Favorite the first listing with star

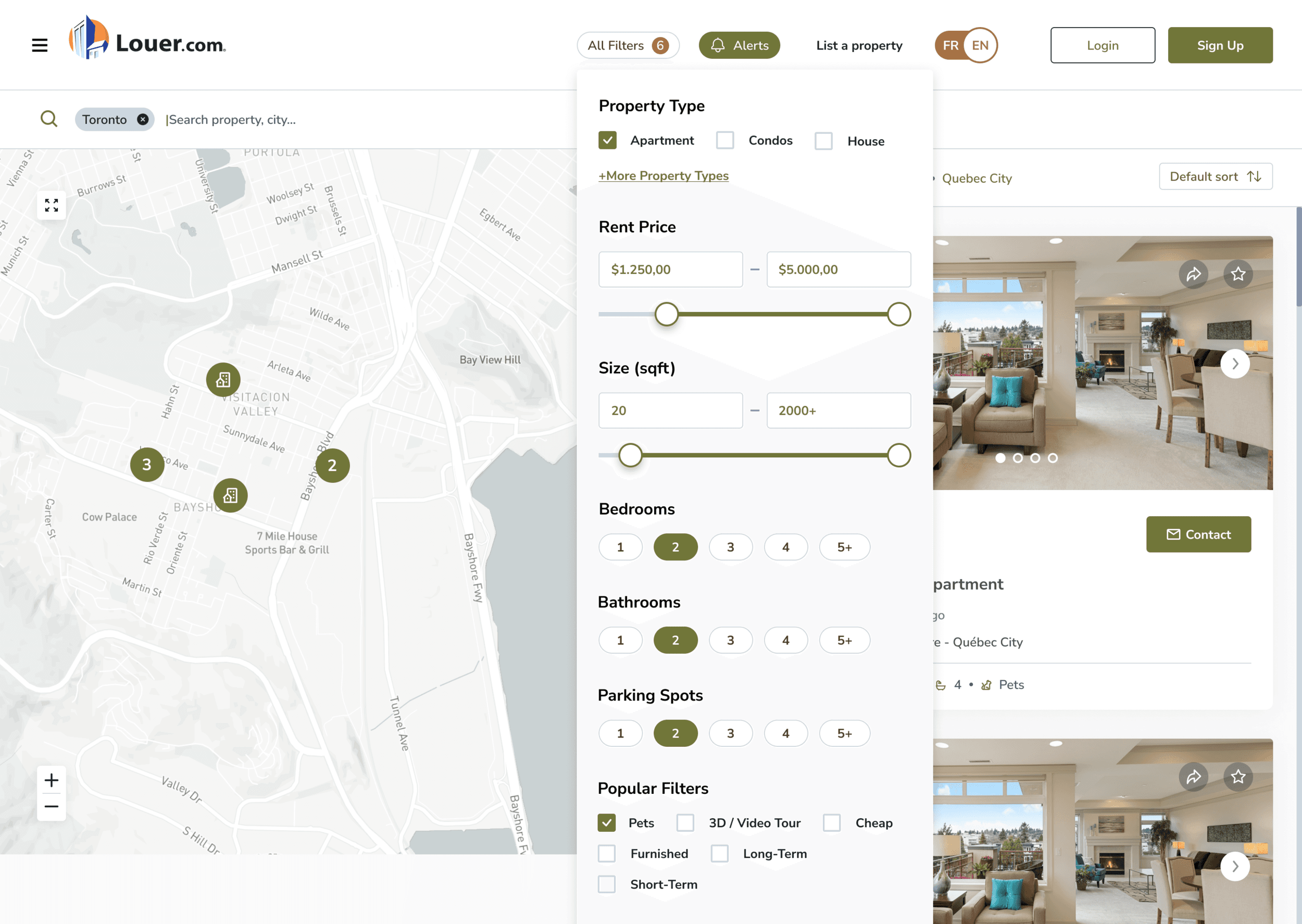pos(1238,274)
